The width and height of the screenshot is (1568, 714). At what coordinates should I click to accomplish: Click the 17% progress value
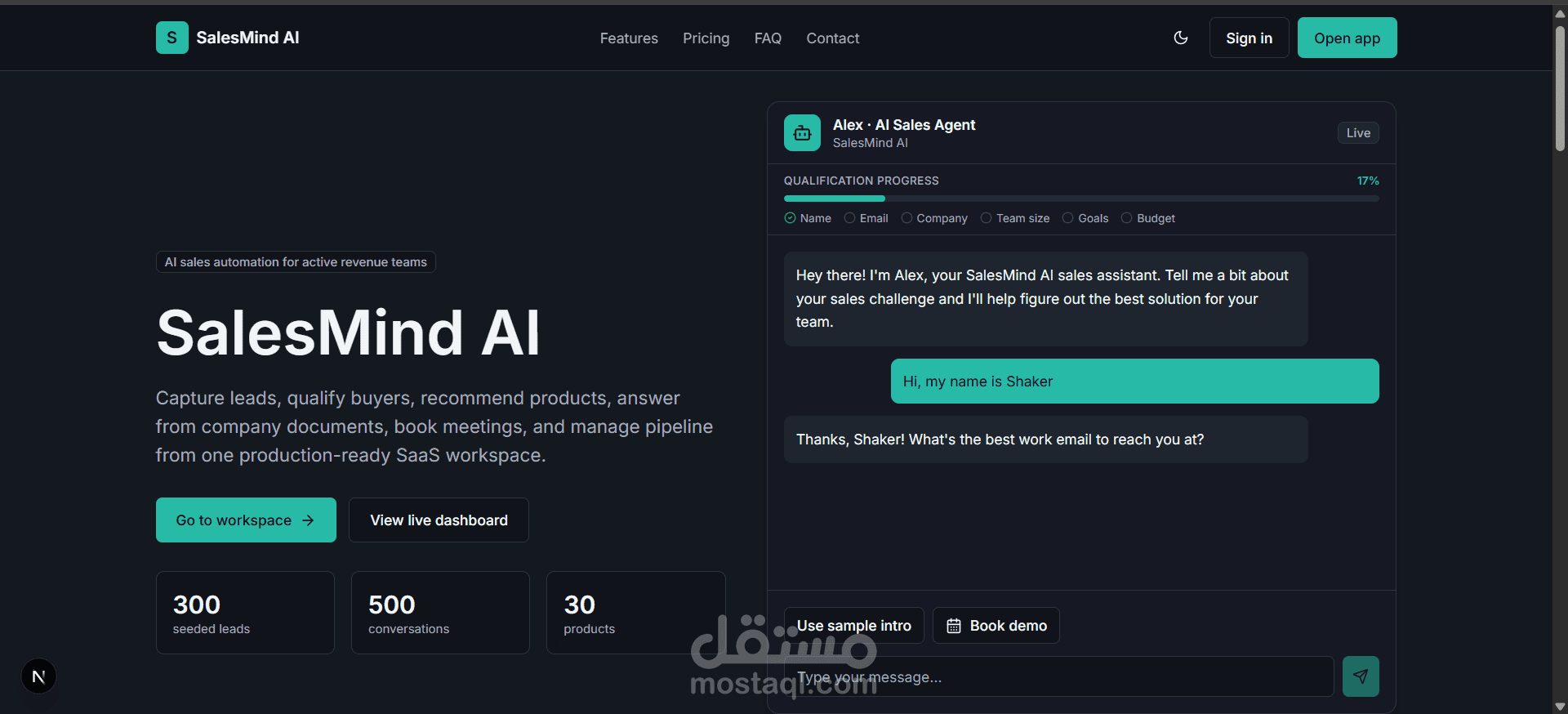tap(1368, 181)
